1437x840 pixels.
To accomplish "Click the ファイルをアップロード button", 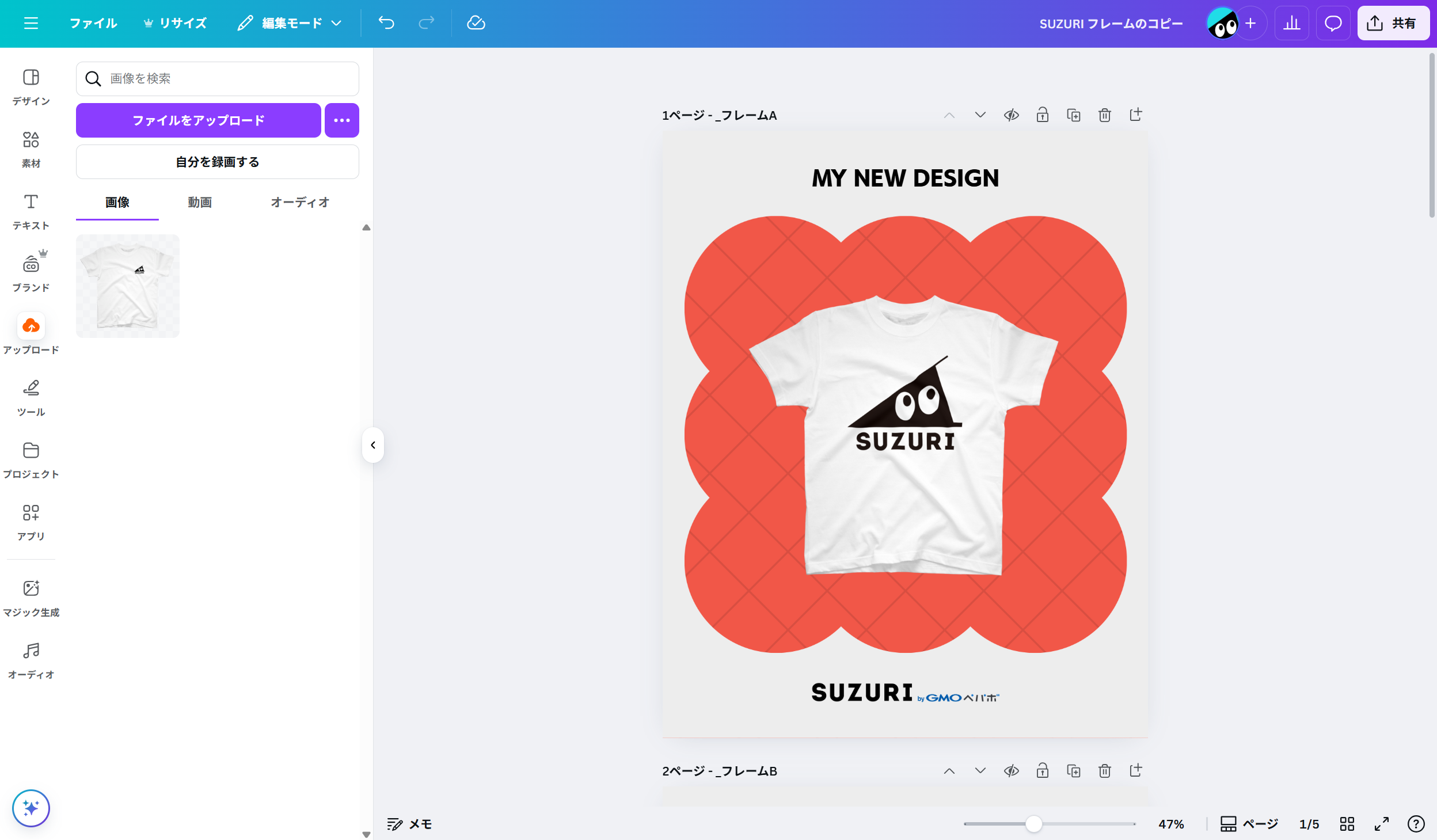I will (x=199, y=120).
